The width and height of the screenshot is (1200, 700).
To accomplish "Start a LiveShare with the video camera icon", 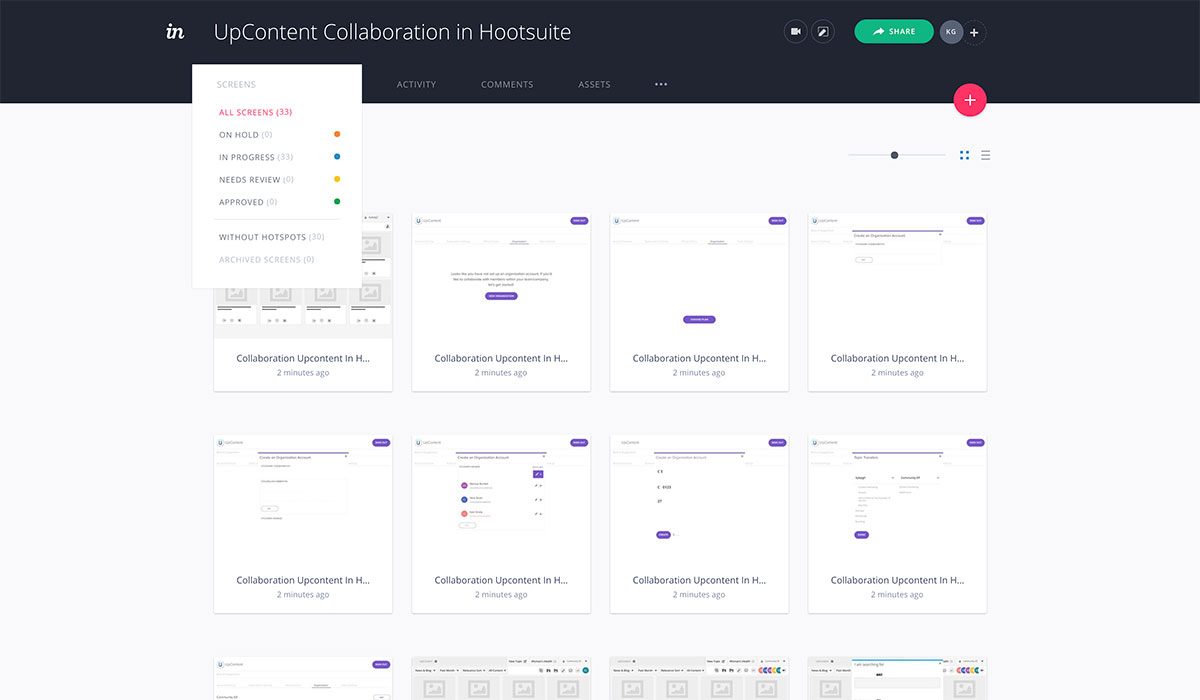I will tap(796, 32).
